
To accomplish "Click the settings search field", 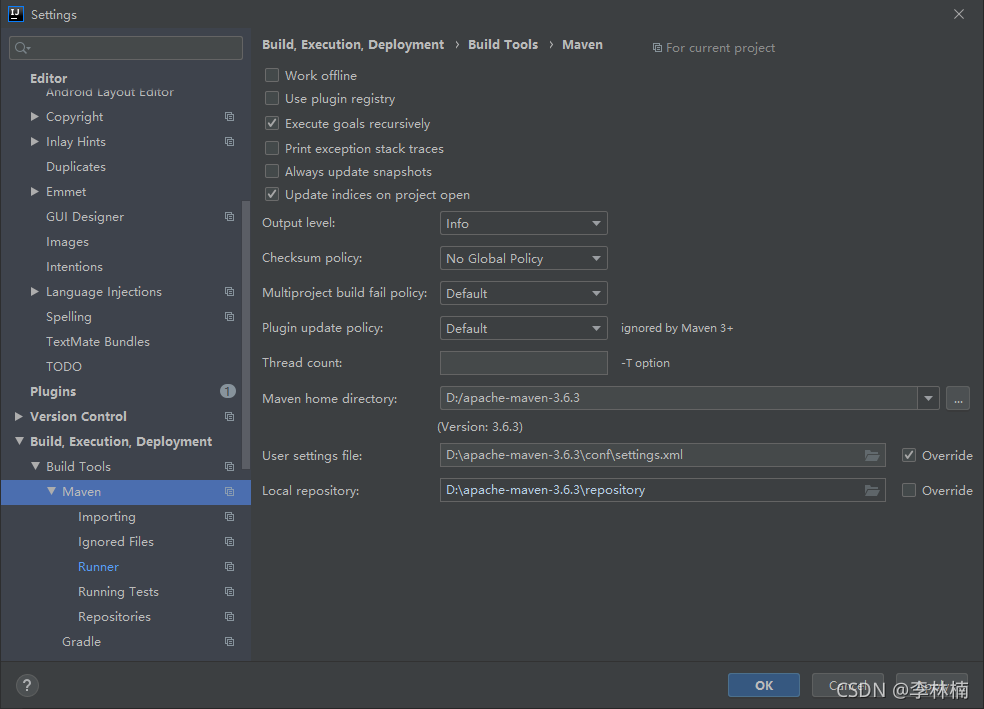I will tap(126, 48).
